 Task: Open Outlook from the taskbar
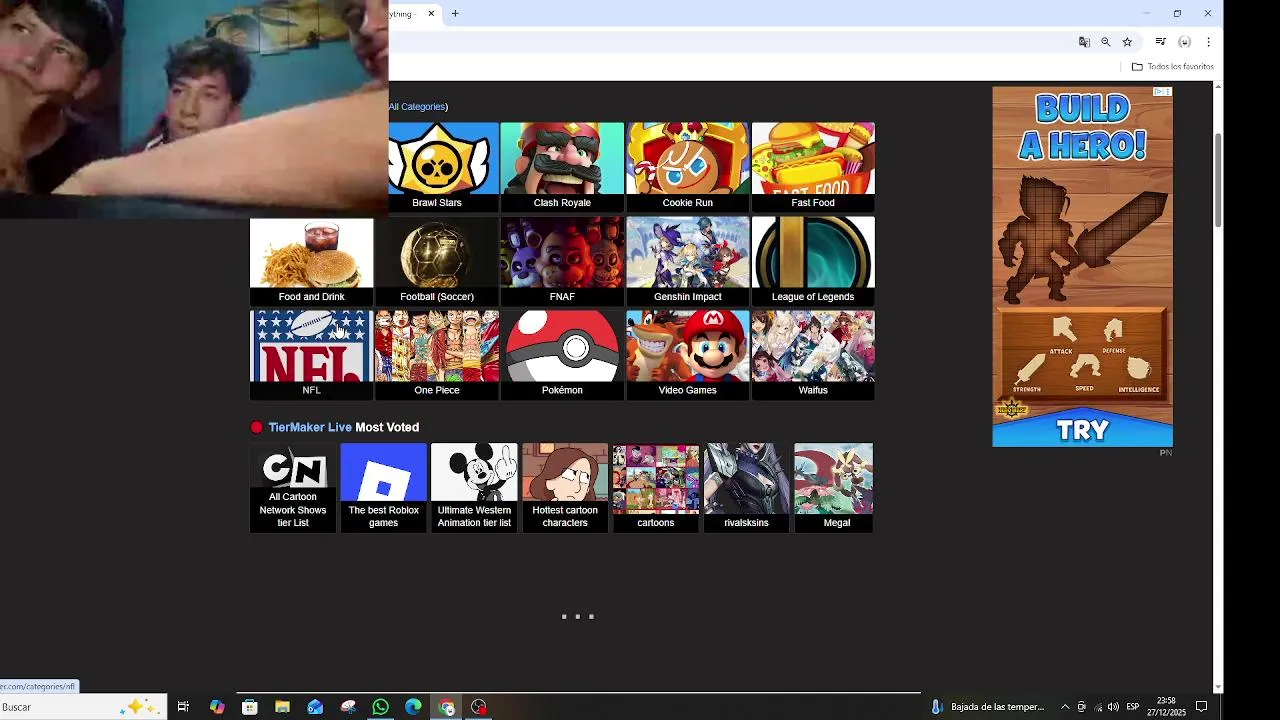click(x=315, y=707)
